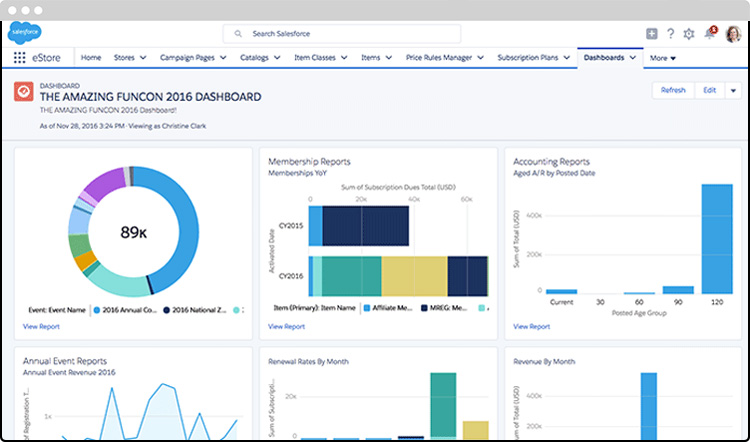
Task: Click the Accounting Reports title
Action: (x=551, y=162)
